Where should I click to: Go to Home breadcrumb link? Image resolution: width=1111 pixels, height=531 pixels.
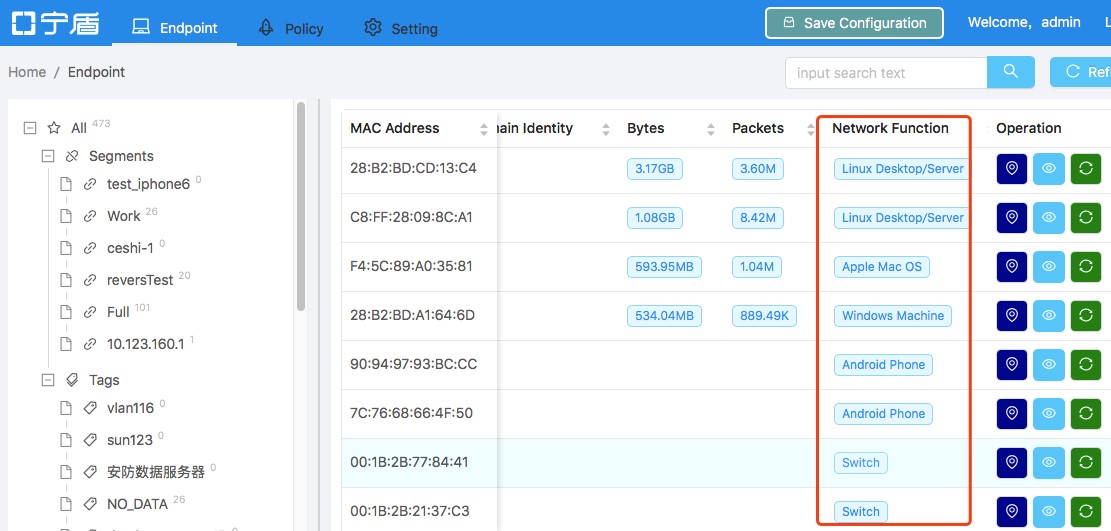tap(27, 72)
